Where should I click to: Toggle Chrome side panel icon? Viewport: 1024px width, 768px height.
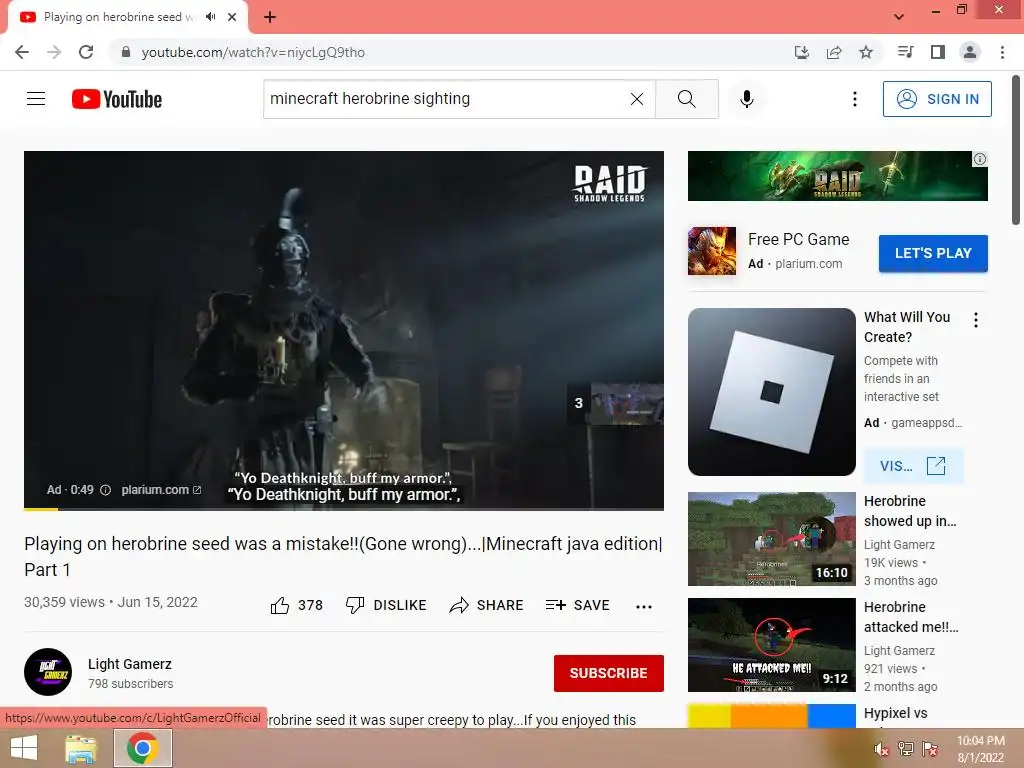coord(938,52)
